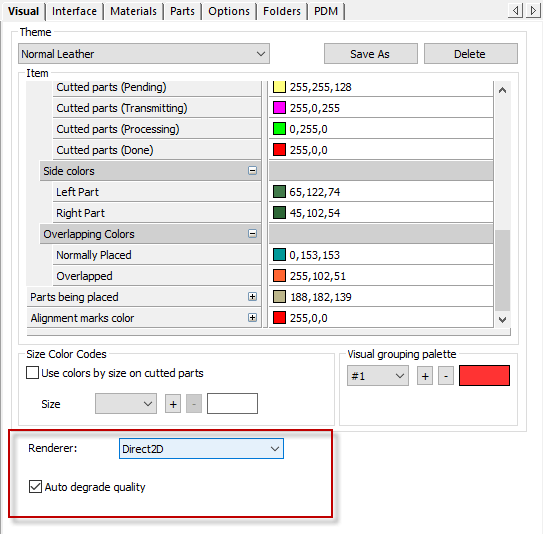Remove the visual grouping palette entry

coord(446,376)
